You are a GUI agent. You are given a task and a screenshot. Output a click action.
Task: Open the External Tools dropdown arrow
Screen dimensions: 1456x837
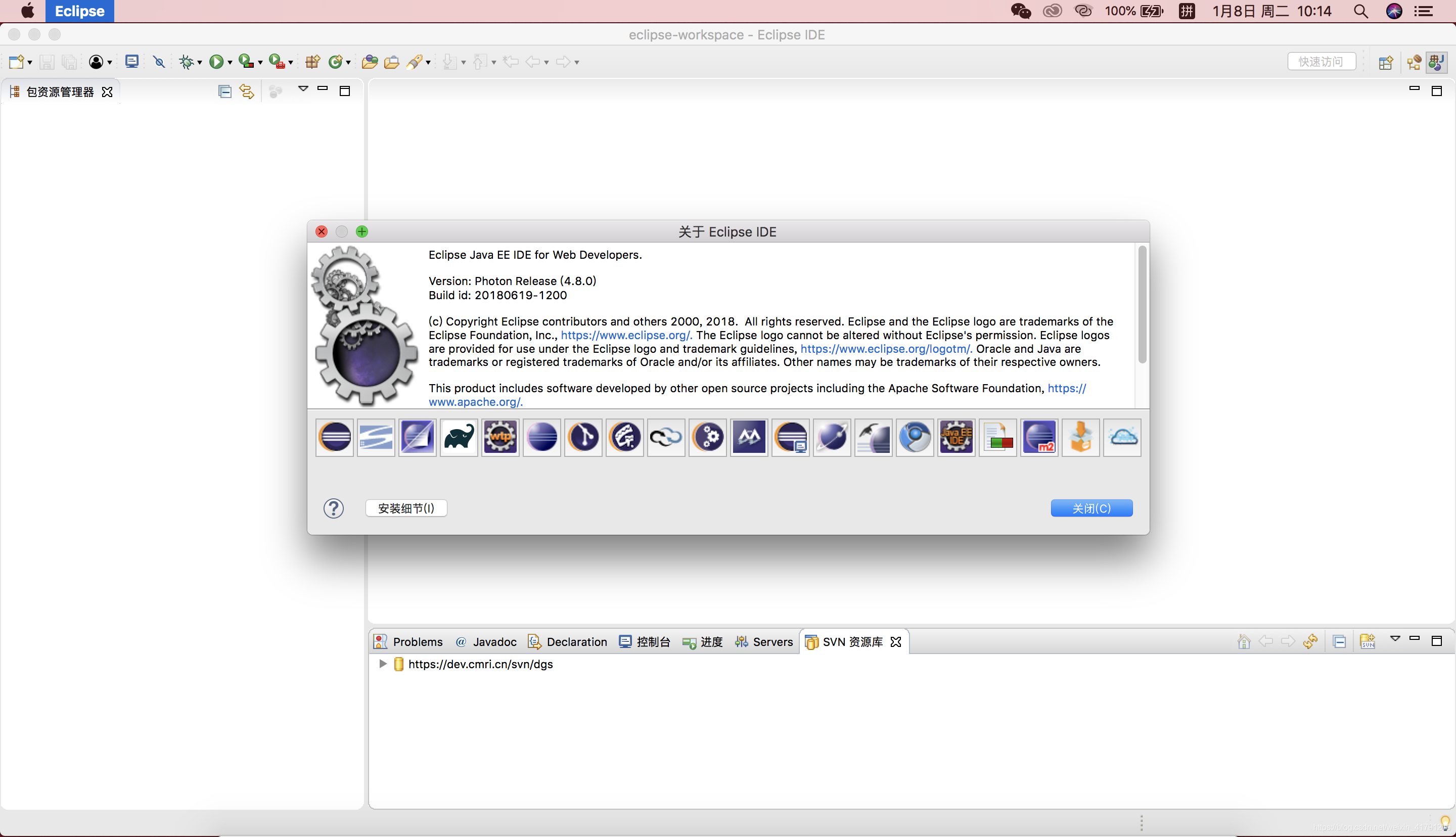click(x=290, y=62)
